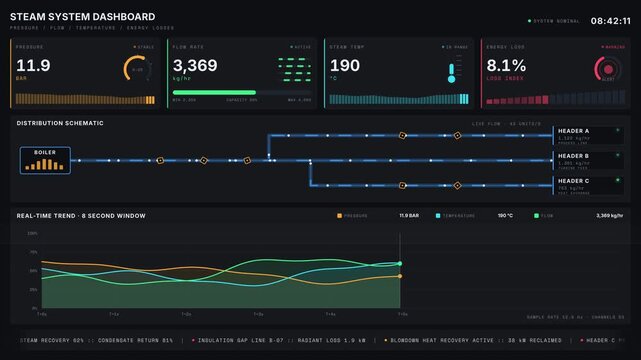Viewport: 641px width, 360px height.
Task: Click square valve on Header A line
Action: click(402, 135)
